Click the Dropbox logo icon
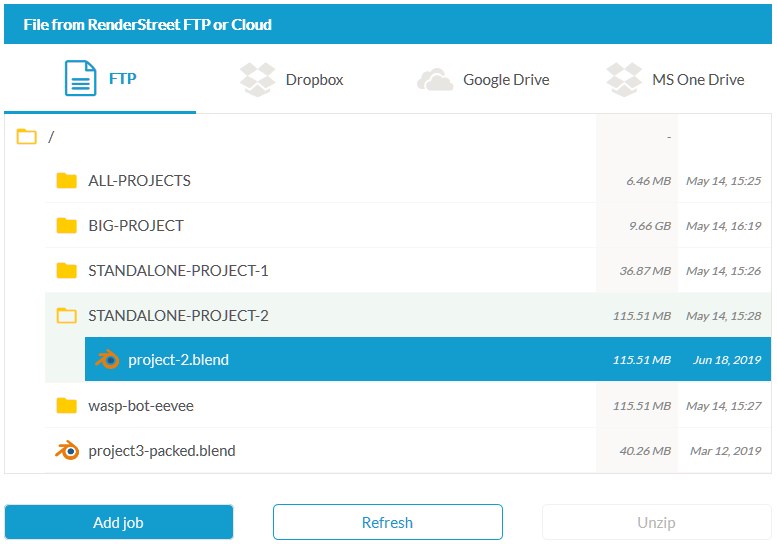Image resolution: width=777 pixels, height=544 pixels. (x=258, y=80)
